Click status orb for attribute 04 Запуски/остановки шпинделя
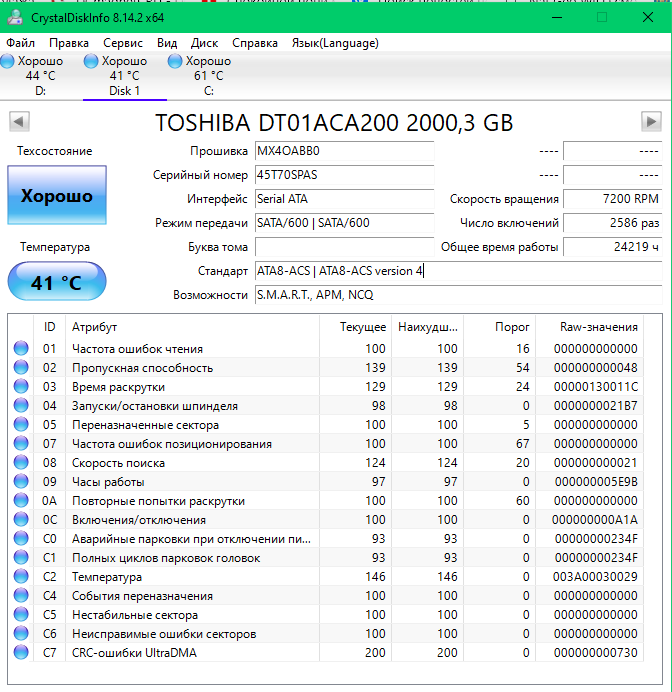 pyautogui.click(x=21, y=405)
